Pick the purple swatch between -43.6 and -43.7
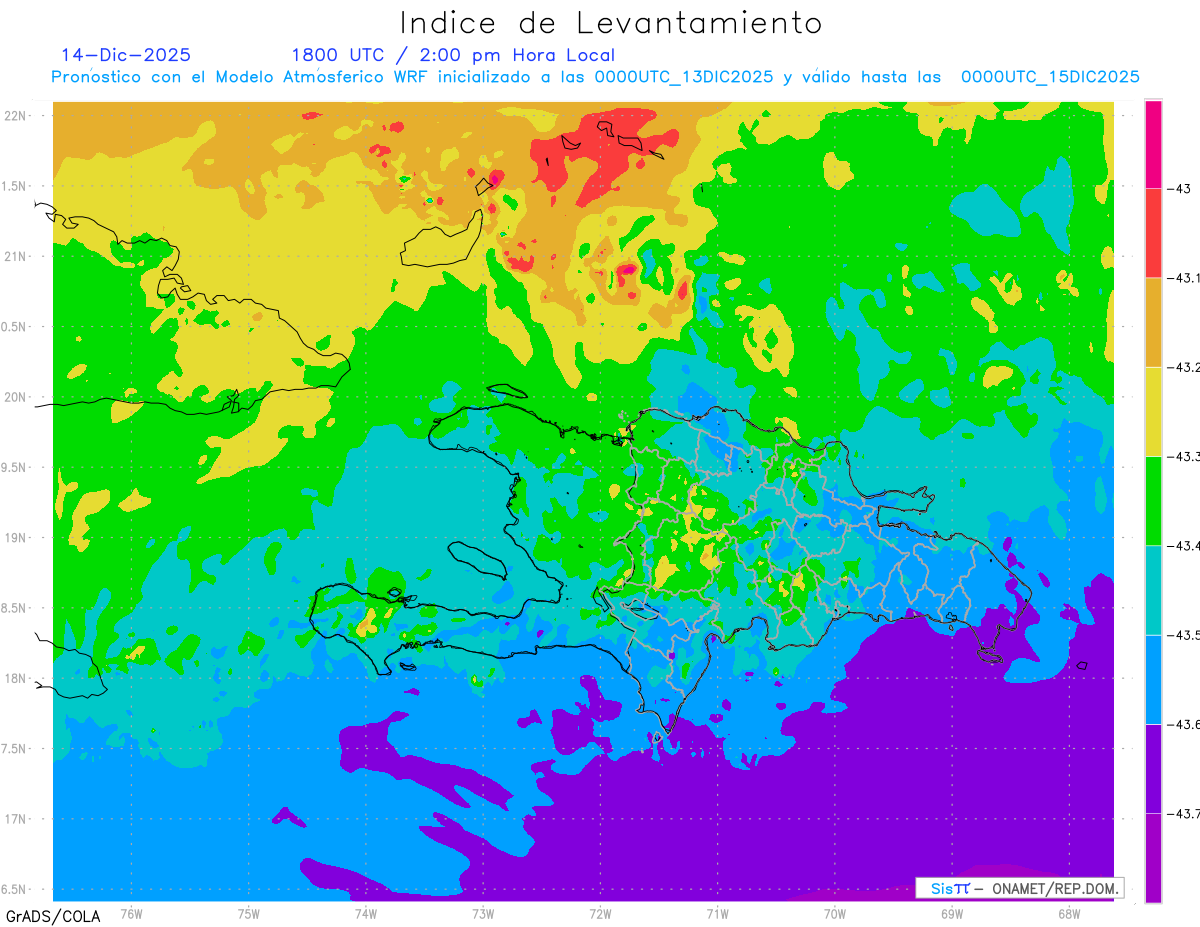This screenshot has height=927, width=1200. [x=1153, y=768]
